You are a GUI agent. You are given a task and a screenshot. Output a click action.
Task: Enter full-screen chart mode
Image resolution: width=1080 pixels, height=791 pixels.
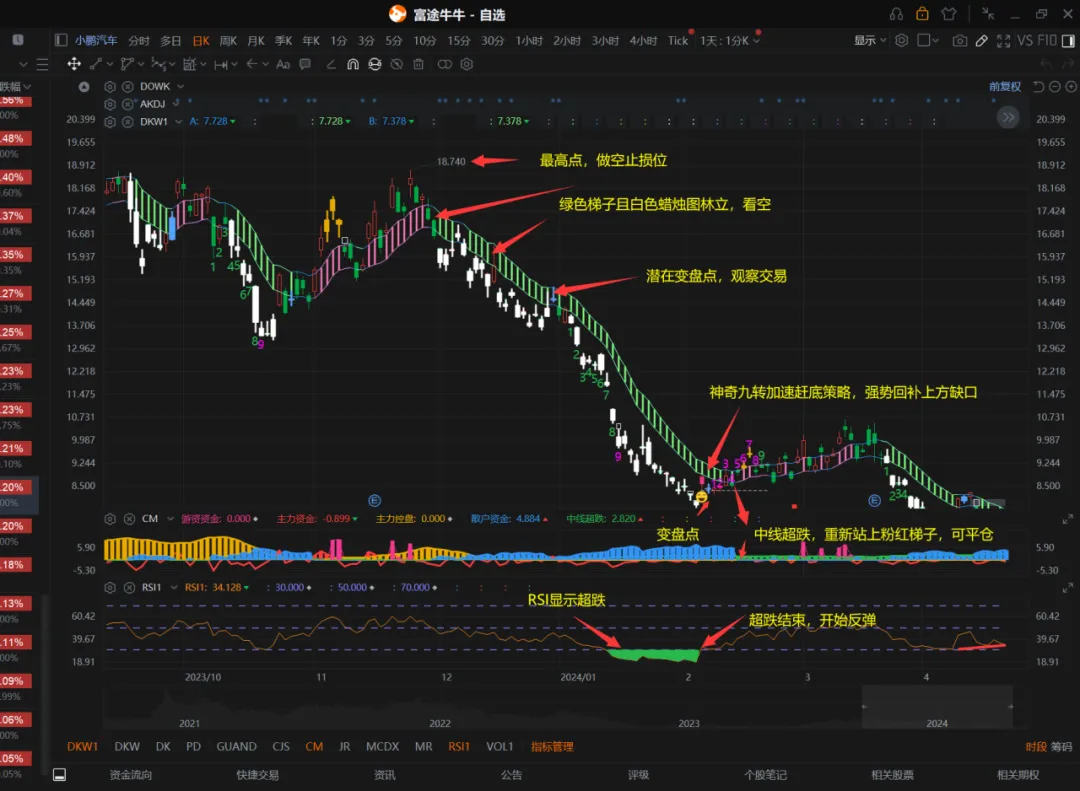(1004, 41)
